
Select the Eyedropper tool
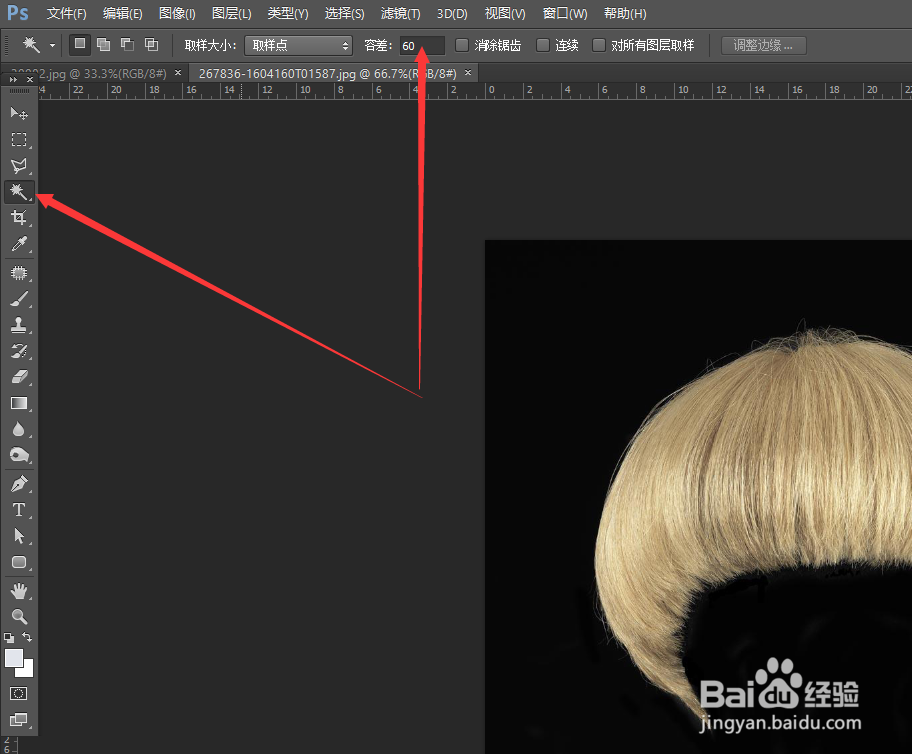point(19,244)
